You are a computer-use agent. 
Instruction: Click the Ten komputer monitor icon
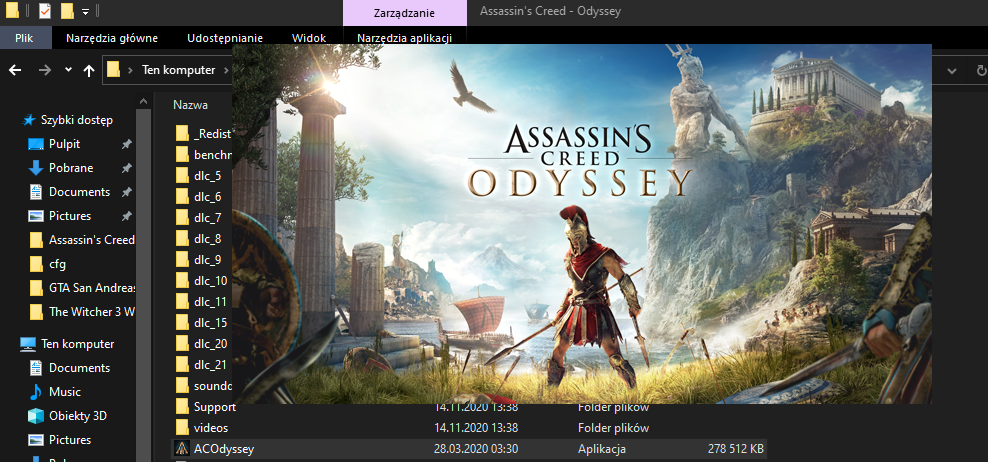pos(28,344)
